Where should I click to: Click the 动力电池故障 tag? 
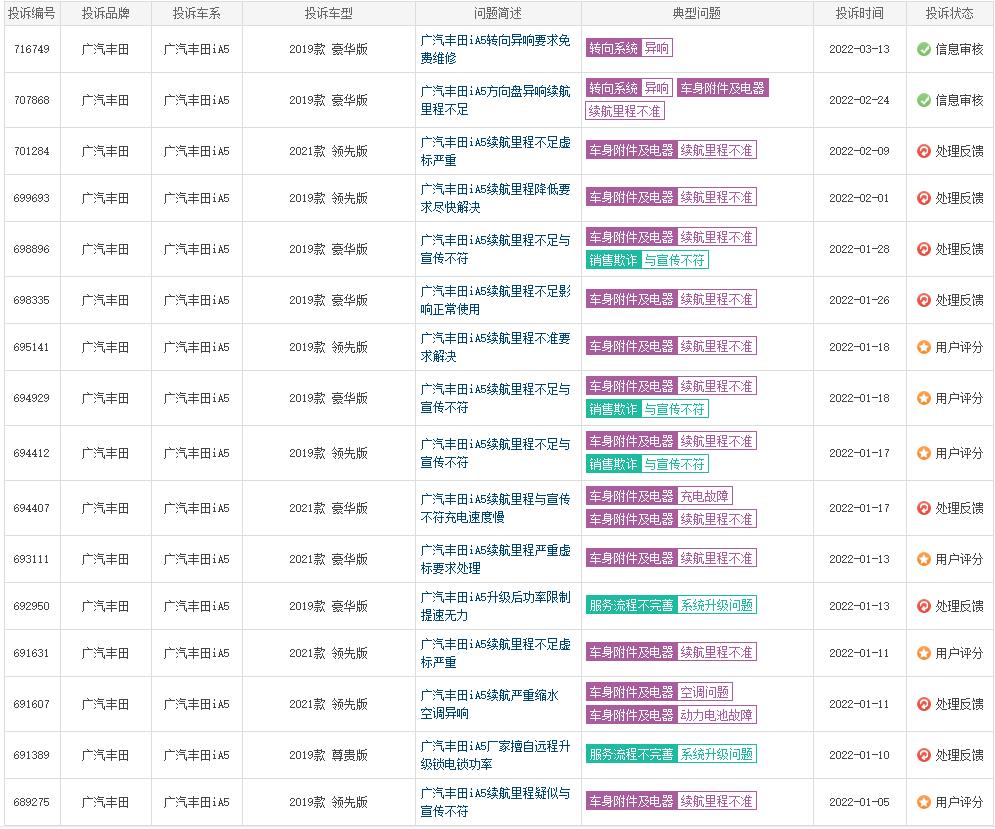click(x=717, y=715)
